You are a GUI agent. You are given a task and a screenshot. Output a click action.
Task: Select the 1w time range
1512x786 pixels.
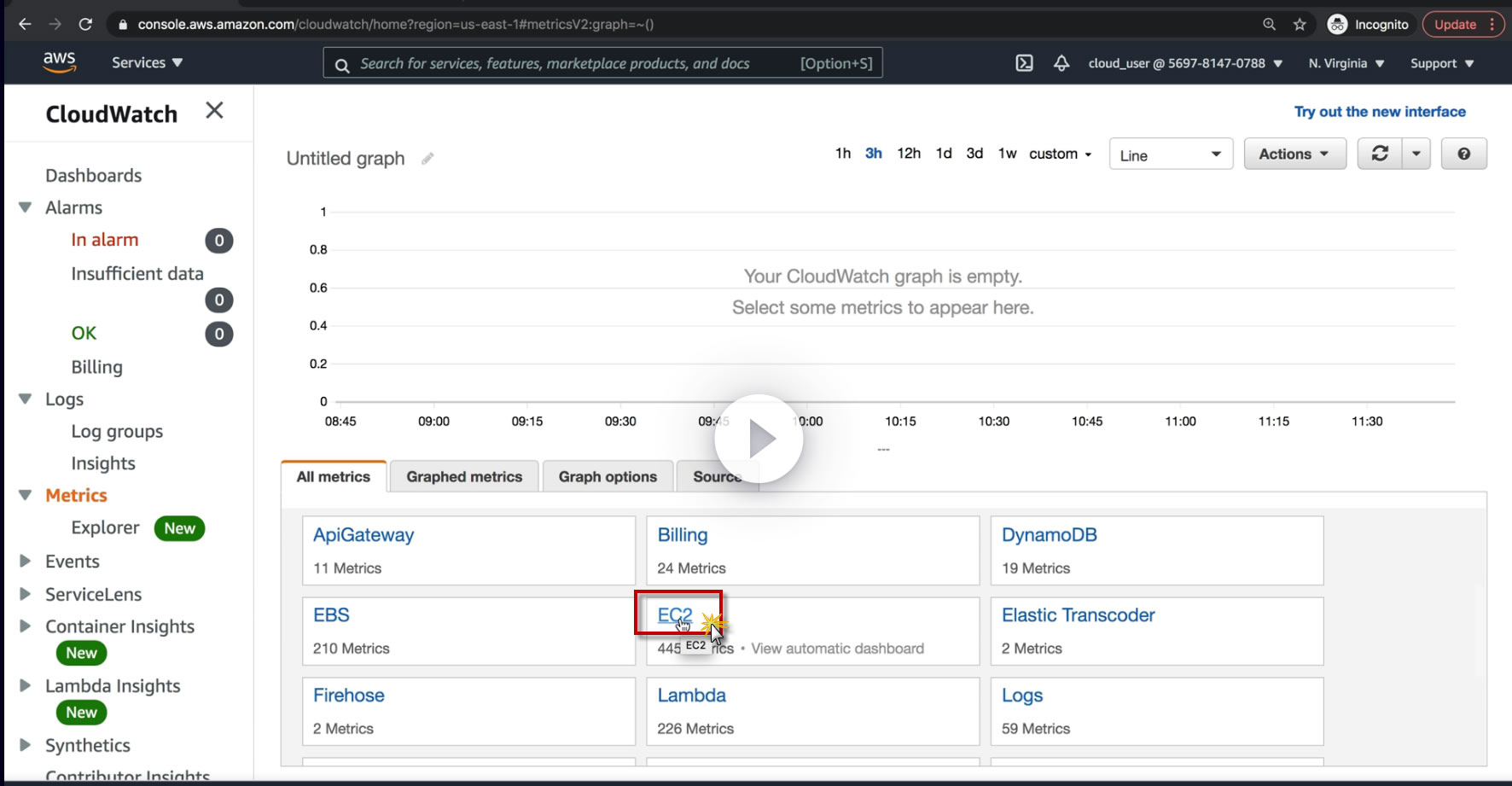coord(1008,154)
